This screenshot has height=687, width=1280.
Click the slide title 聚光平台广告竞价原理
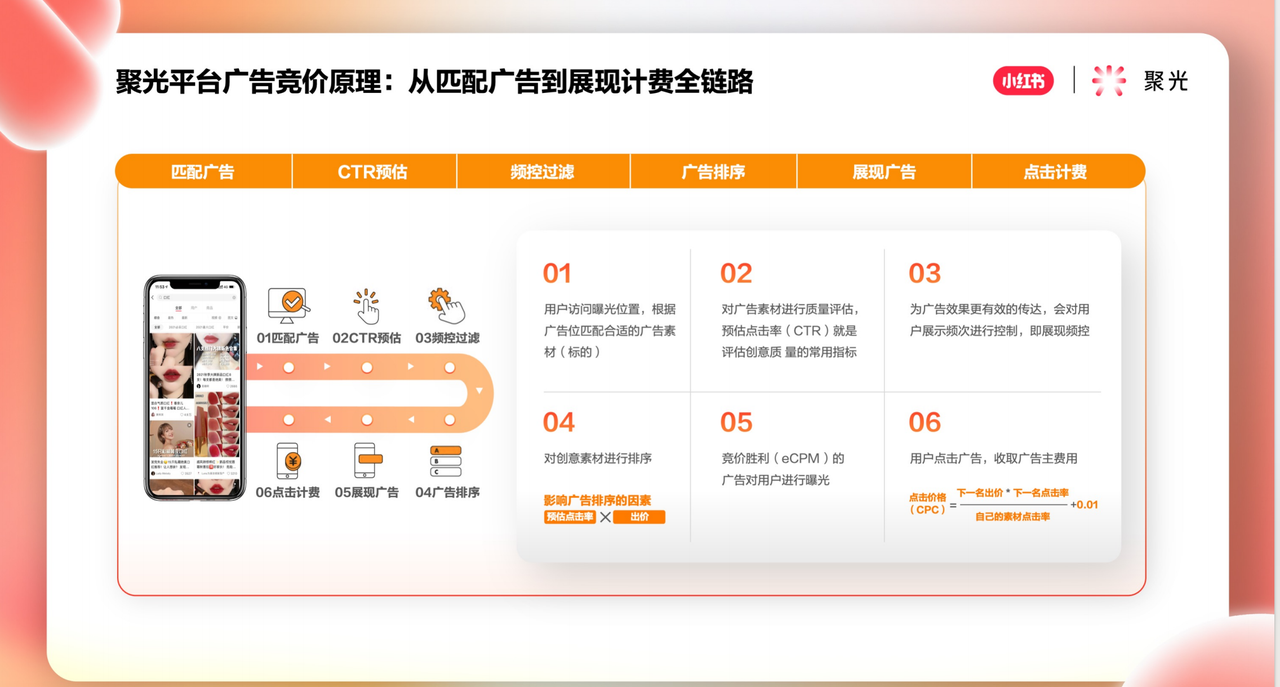[x=252, y=82]
